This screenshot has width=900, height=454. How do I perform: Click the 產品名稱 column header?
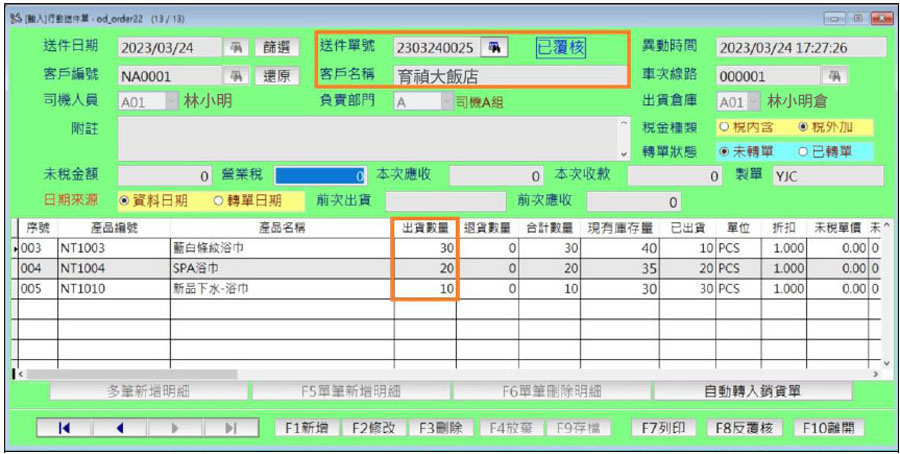(282, 228)
